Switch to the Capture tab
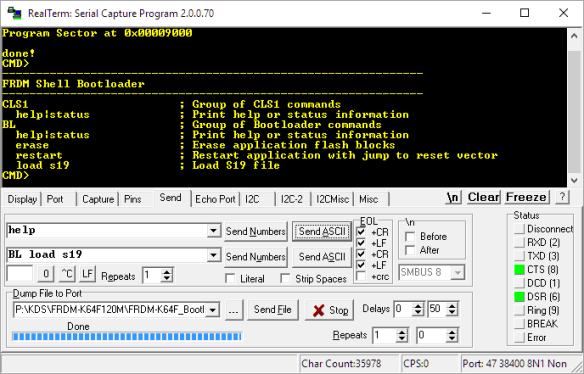The height and width of the screenshot is (374, 584). pyautogui.click(x=98, y=199)
